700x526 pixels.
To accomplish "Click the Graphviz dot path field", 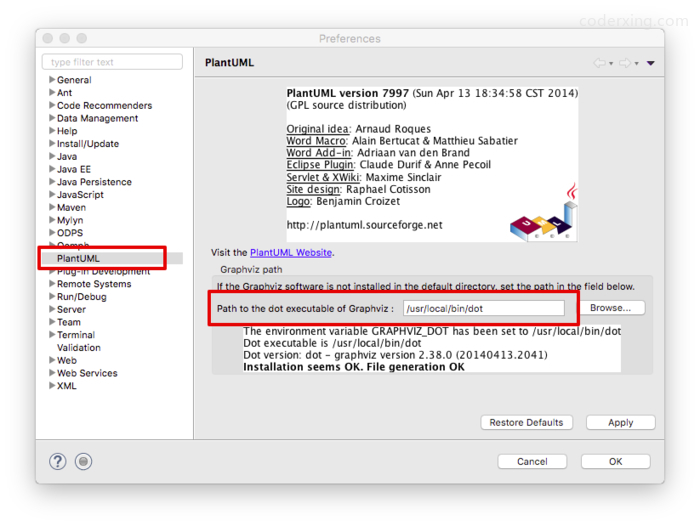I will click(x=483, y=308).
